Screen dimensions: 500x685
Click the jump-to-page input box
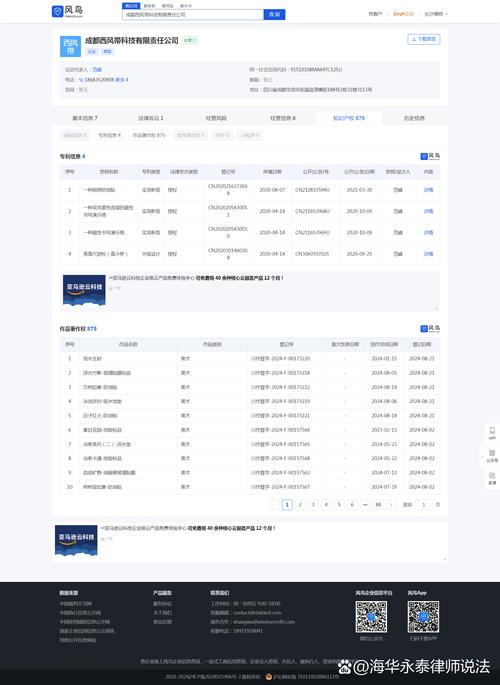coord(424,505)
